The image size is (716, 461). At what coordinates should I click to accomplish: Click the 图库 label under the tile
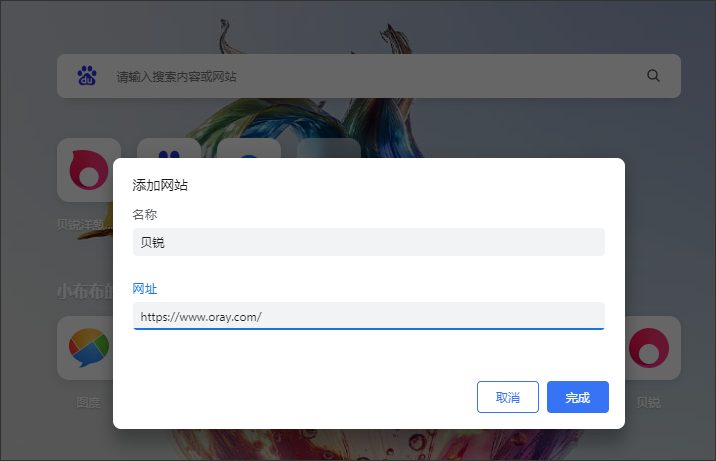pos(88,403)
